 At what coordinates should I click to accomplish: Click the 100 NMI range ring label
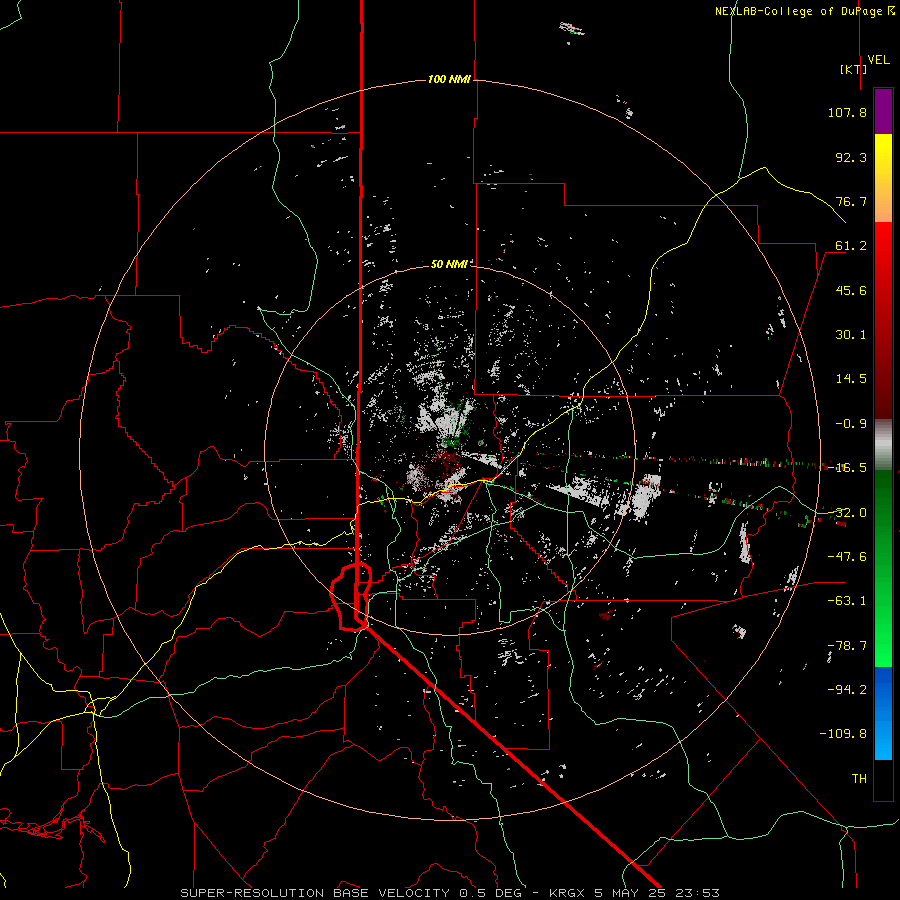(x=449, y=79)
